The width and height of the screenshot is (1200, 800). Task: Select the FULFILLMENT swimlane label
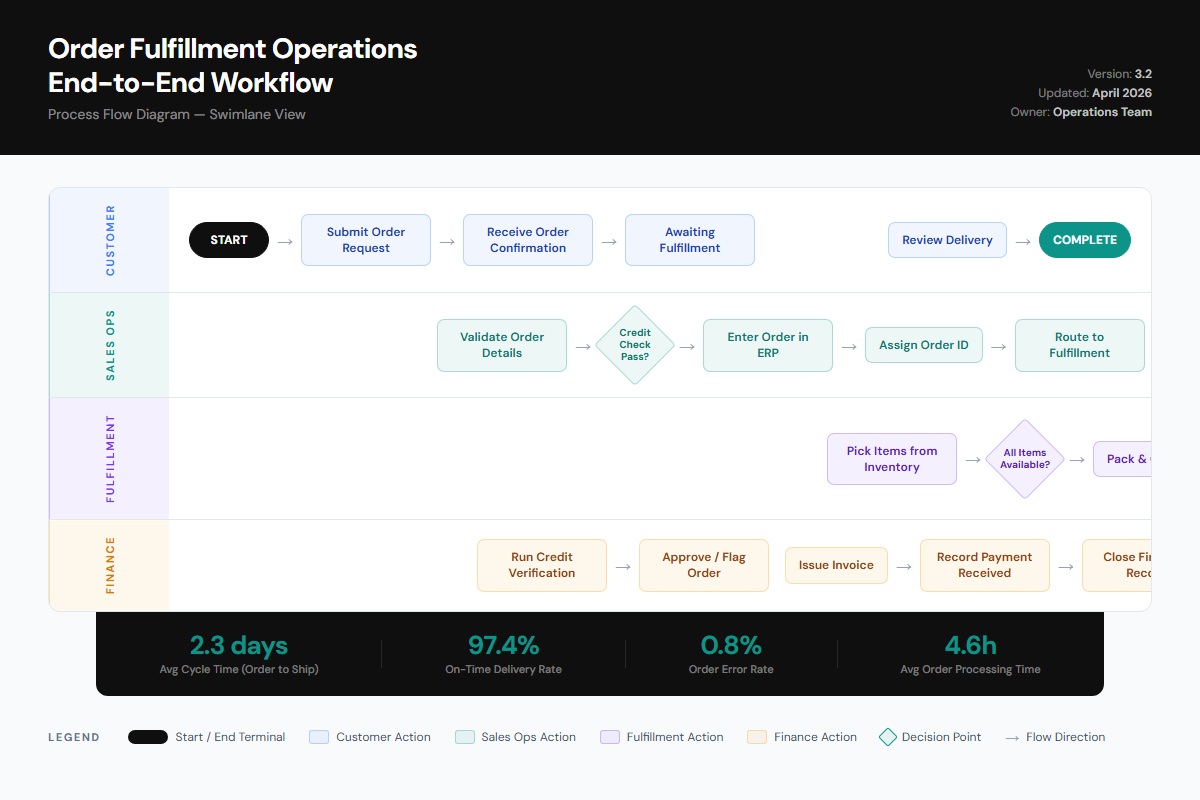[x=109, y=458]
